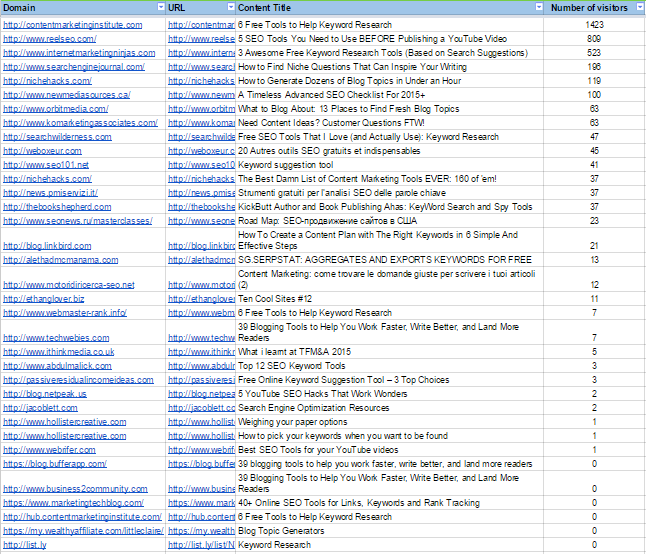Select the 'Keyword suggestion tool' title cell

pos(389,165)
